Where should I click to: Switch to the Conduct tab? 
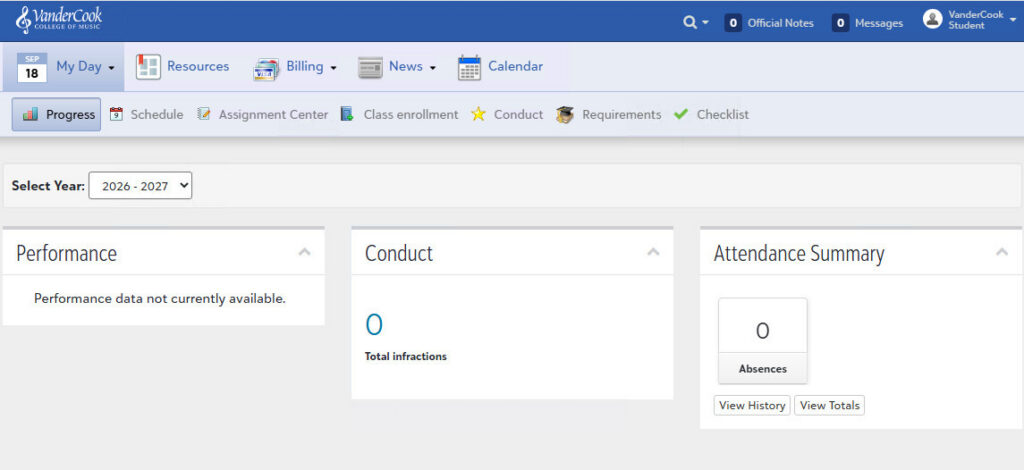(519, 115)
